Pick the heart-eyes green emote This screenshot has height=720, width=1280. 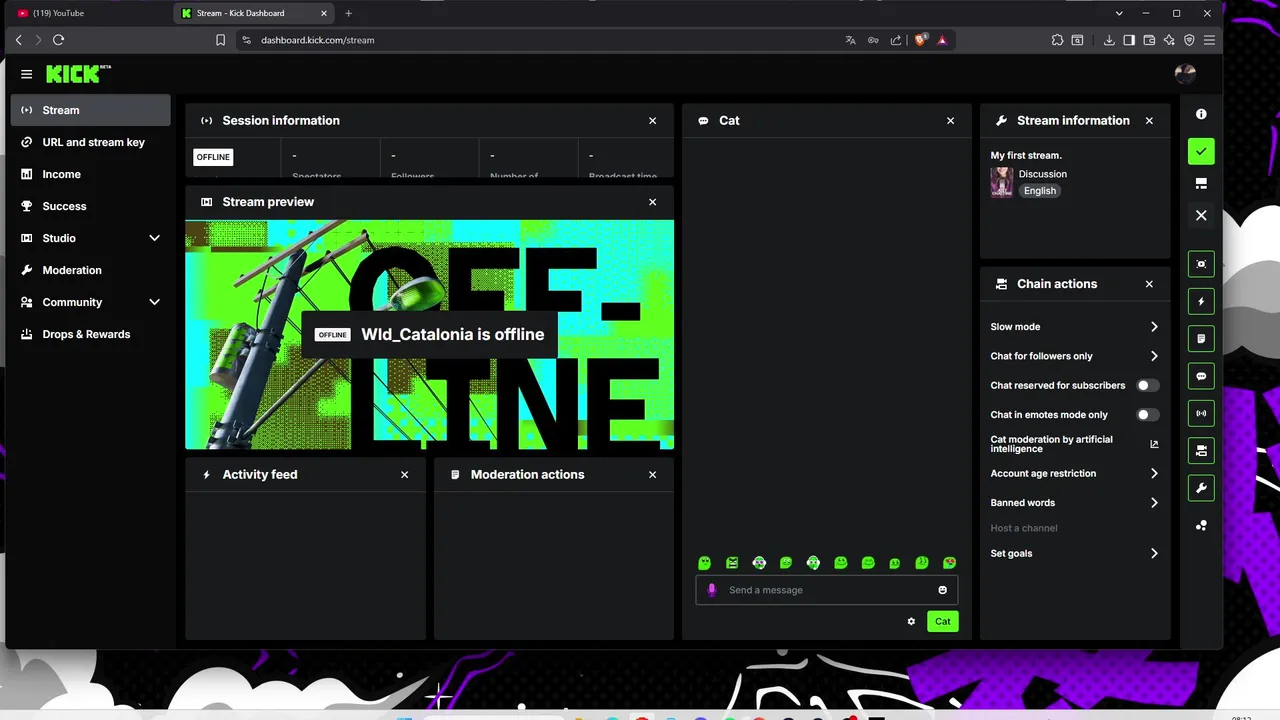point(949,563)
